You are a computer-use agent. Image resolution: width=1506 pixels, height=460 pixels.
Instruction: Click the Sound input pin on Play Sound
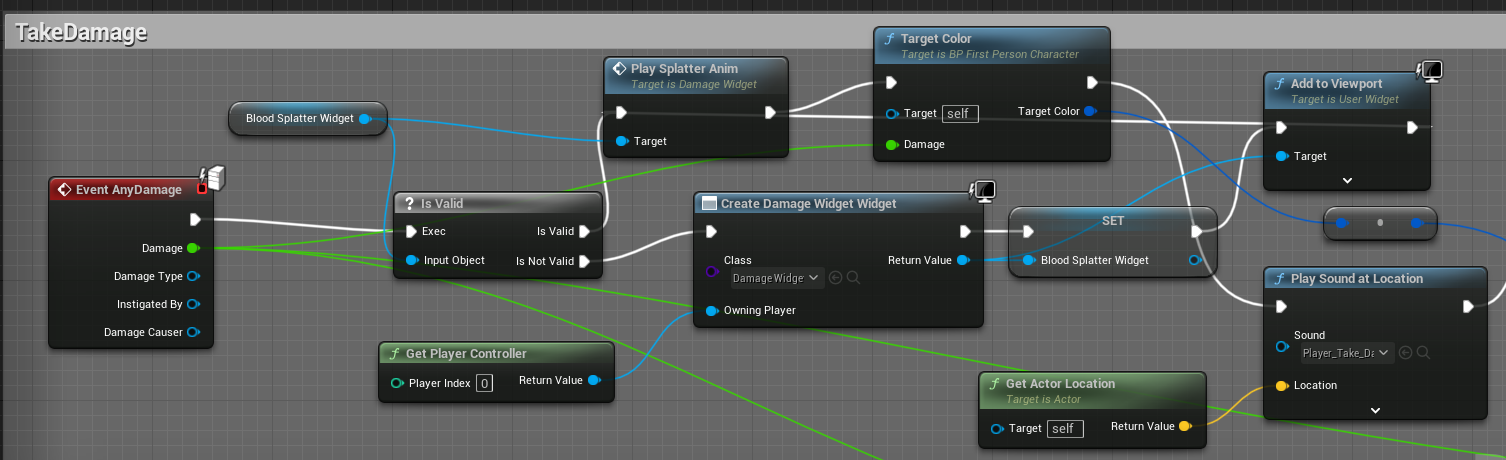point(1281,347)
